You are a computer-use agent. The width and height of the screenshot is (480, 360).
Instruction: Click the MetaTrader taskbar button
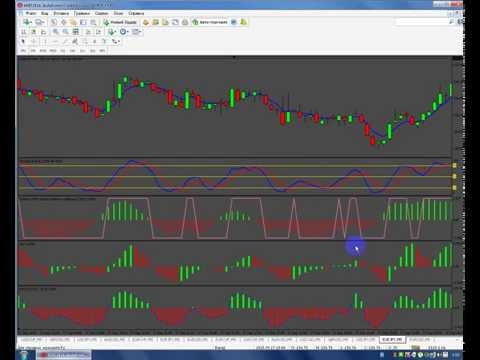pos(63,355)
